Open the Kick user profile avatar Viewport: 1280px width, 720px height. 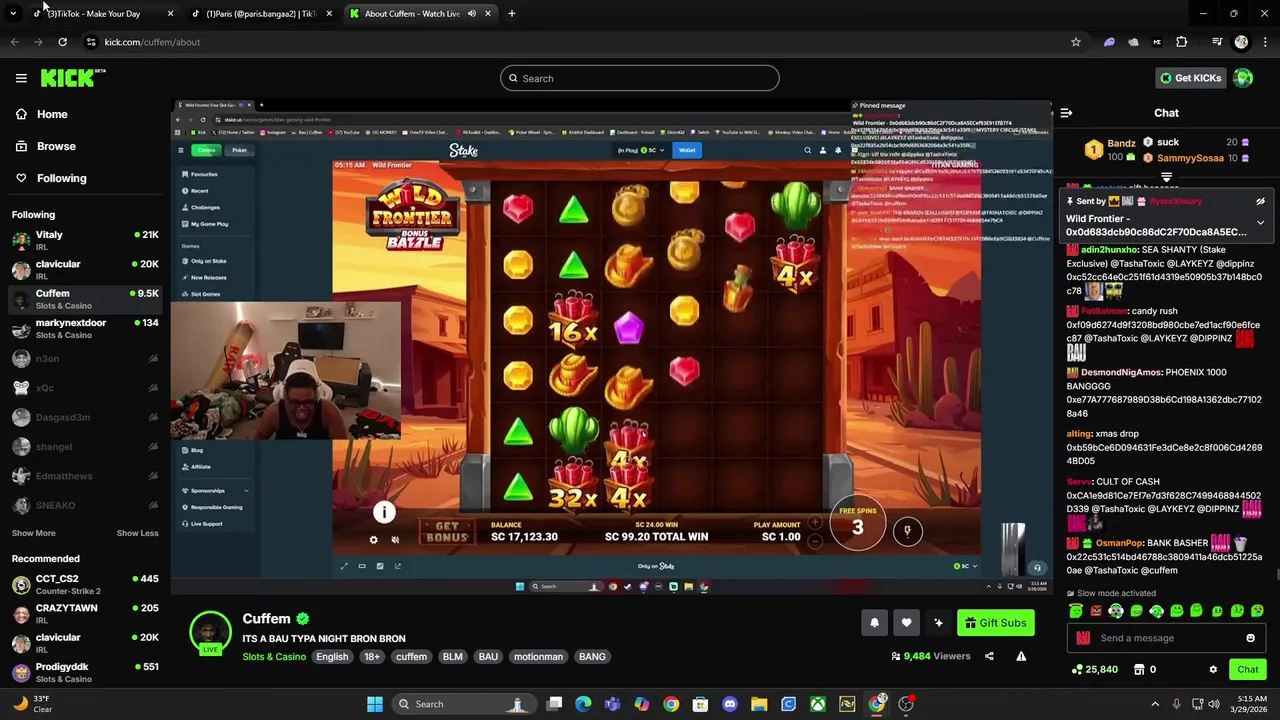[1243, 78]
